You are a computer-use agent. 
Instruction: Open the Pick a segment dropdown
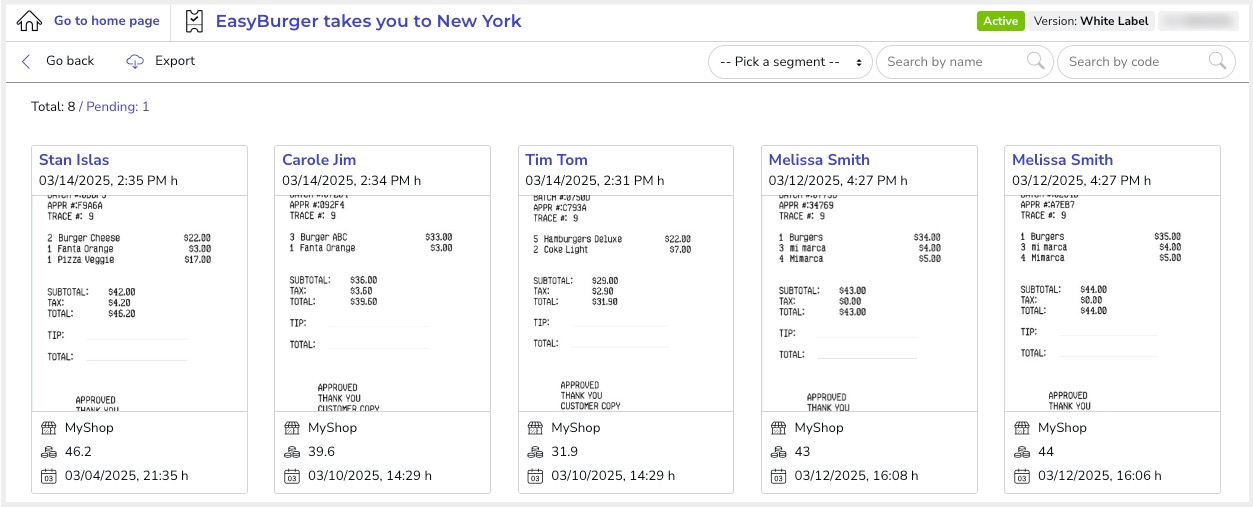tap(789, 62)
